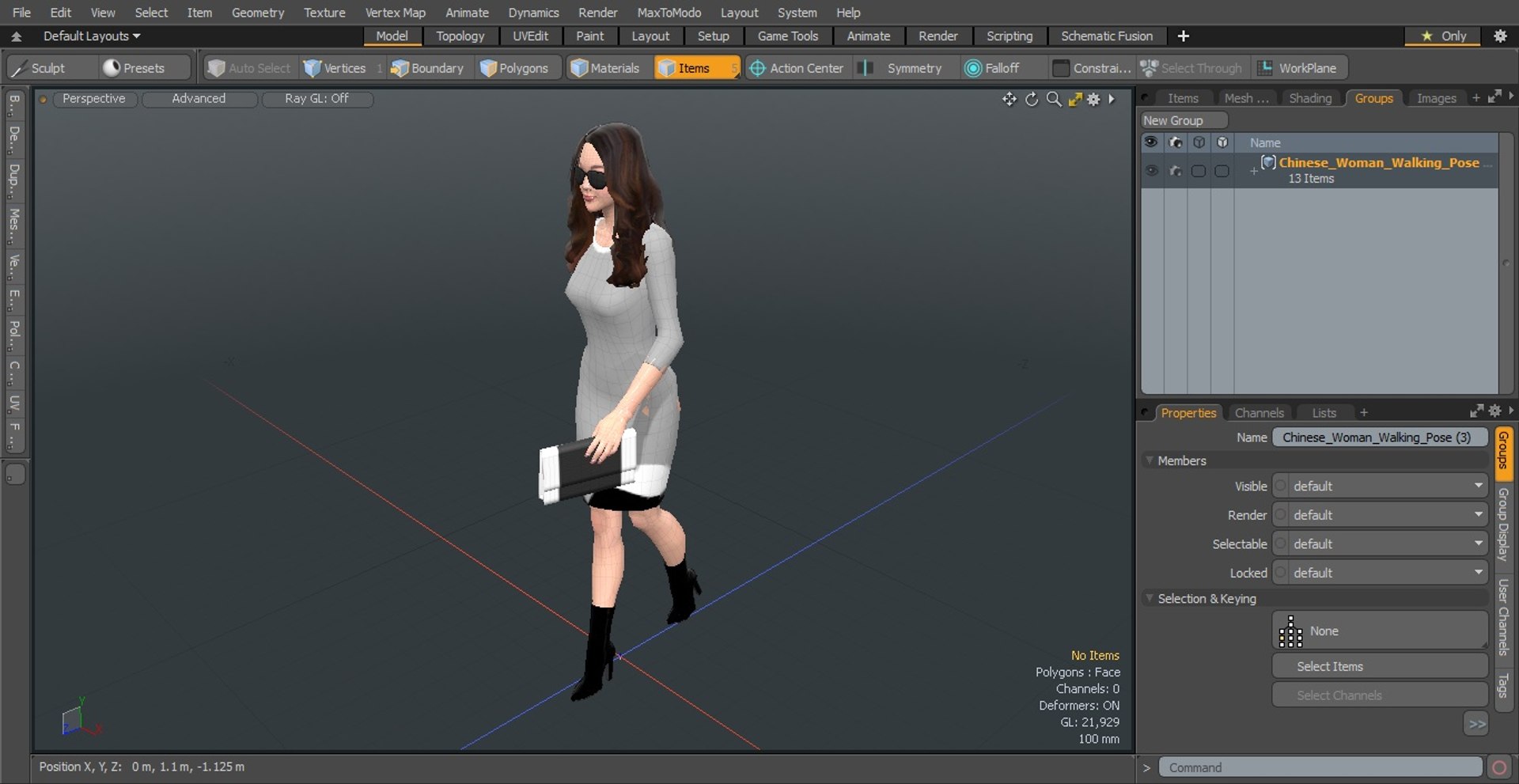Screen dimensions: 1519x784
Task: Switch to the Schematic Fusion tab
Action: pos(1106,36)
